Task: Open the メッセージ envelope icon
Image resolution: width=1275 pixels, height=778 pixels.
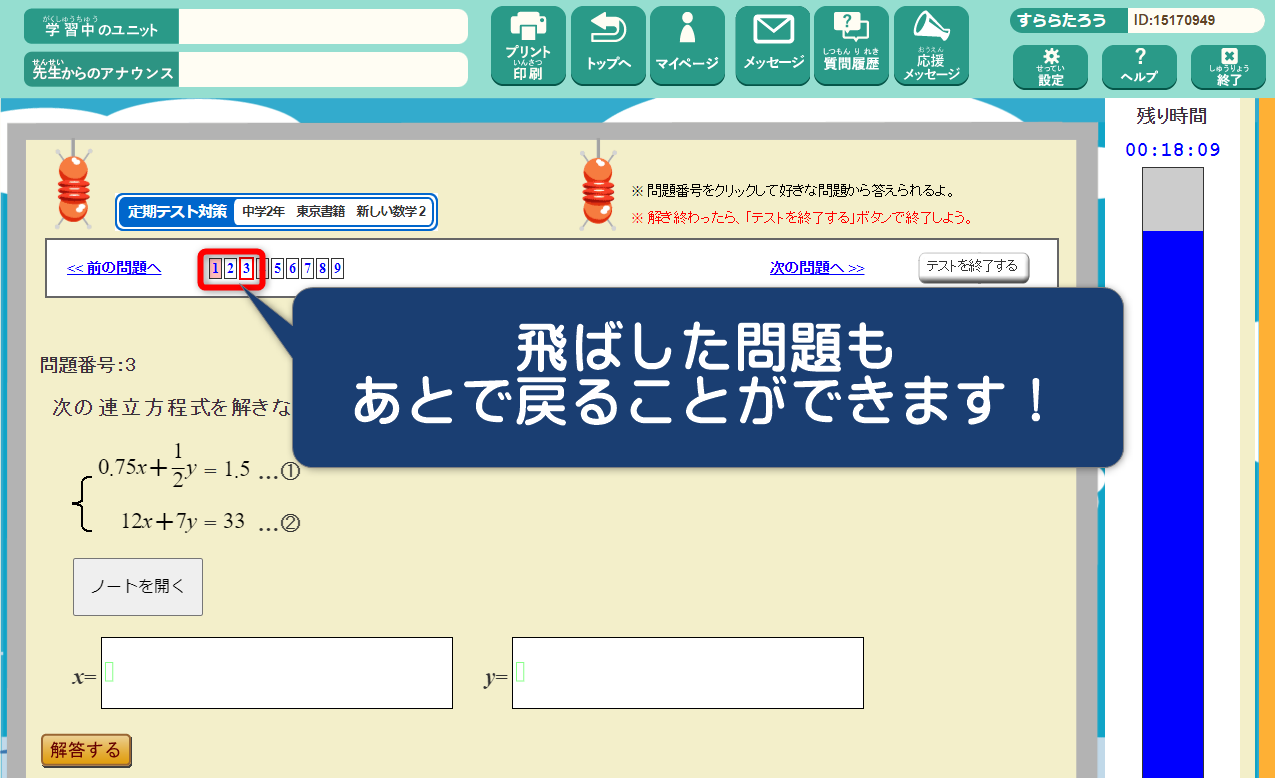Action: (x=773, y=46)
